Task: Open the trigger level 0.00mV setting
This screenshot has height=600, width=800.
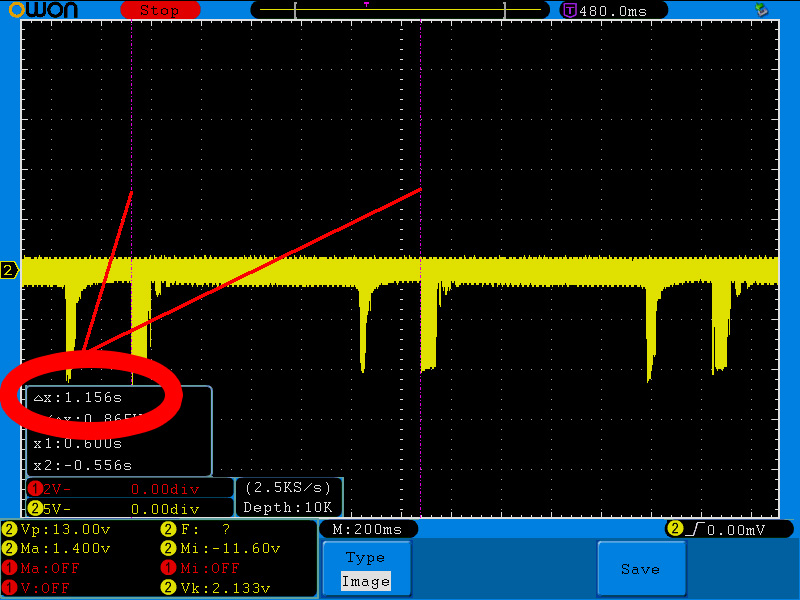Action: tap(735, 529)
